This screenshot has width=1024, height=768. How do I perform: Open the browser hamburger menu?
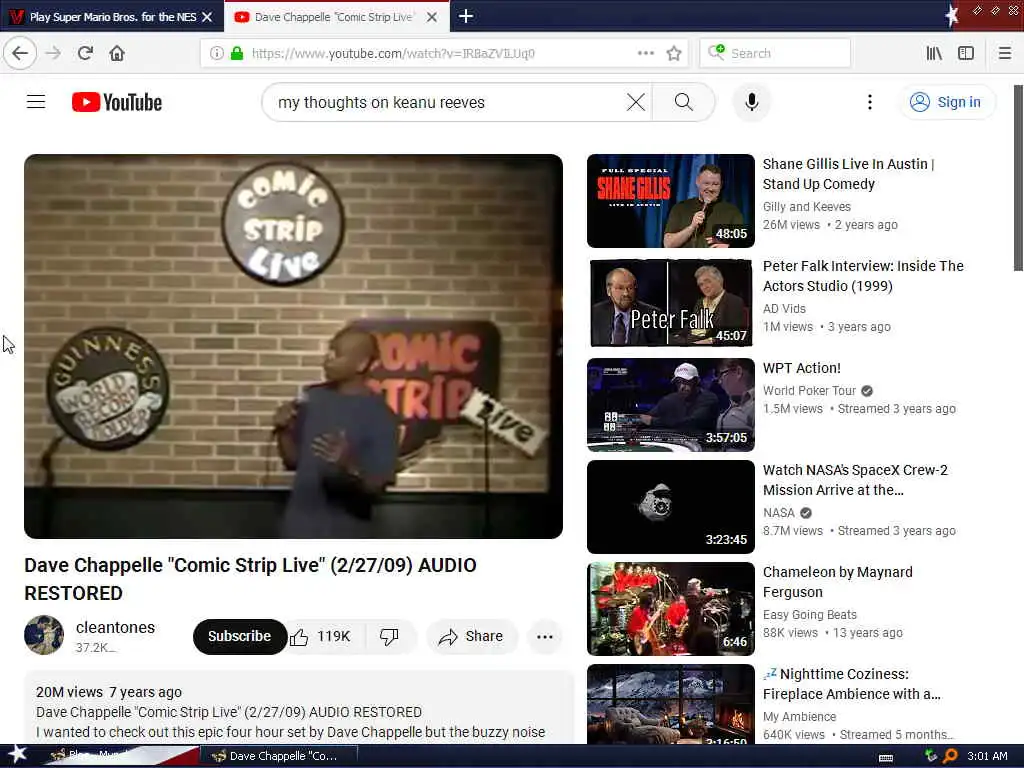(x=1004, y=54)
